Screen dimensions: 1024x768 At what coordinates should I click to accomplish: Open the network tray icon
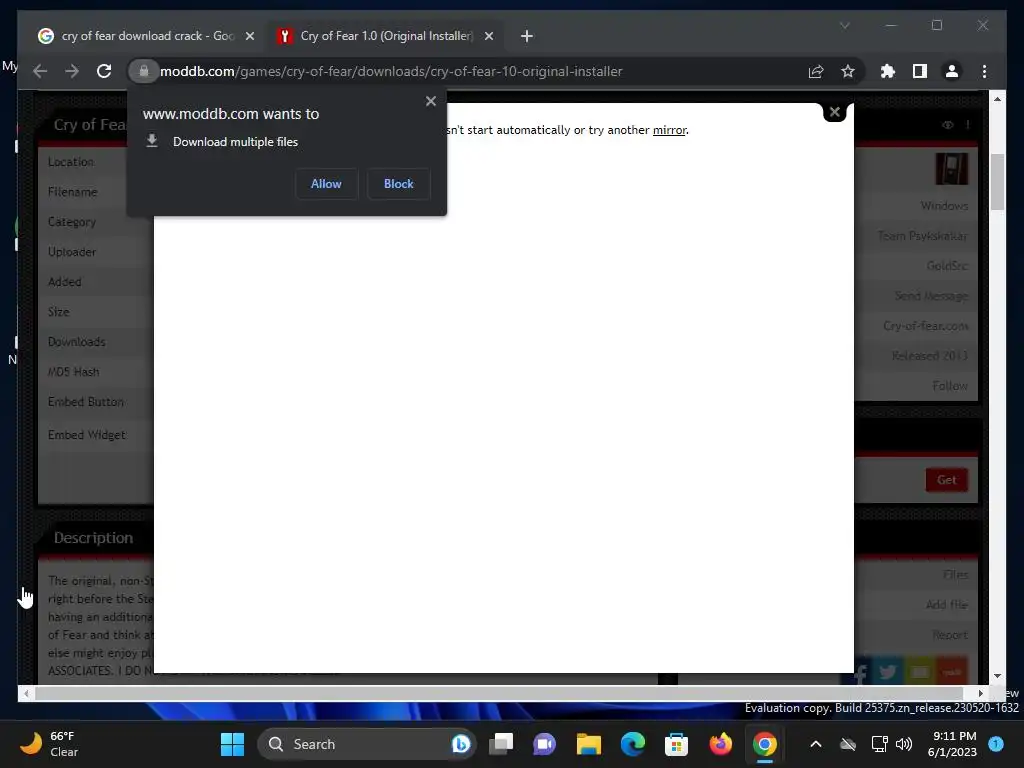pos(879,744)
